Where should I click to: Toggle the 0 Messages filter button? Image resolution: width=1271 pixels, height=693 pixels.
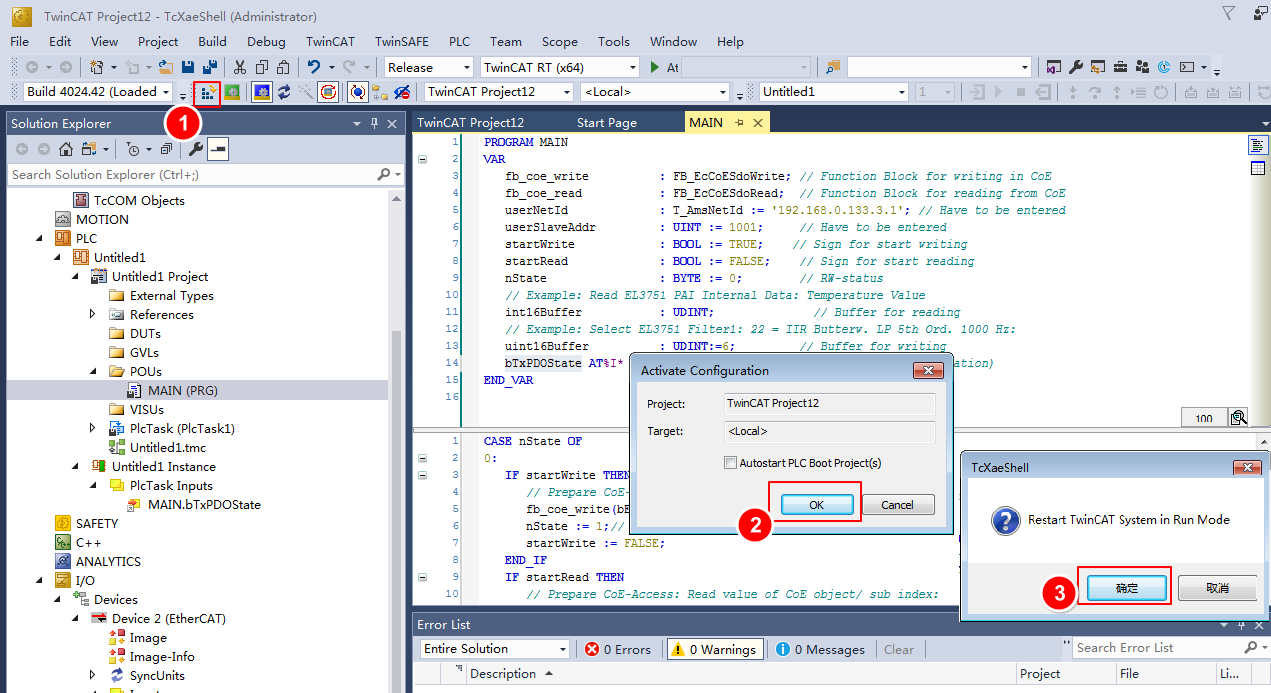click(820, 649)
